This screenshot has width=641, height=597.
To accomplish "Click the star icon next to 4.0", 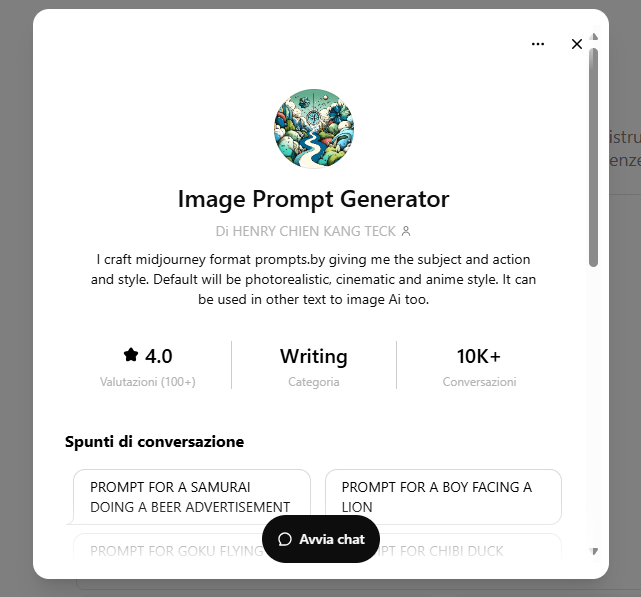I will coord(131,355).
